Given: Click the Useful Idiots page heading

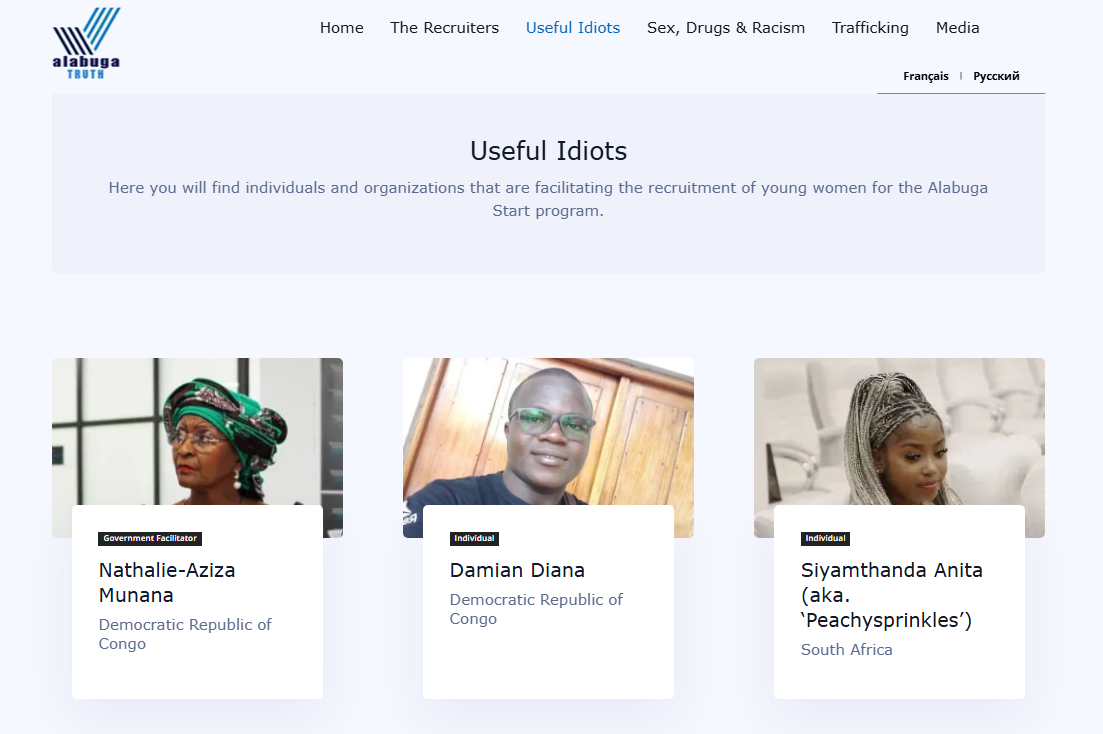Looking at the screenshot, I should point(548,151).
